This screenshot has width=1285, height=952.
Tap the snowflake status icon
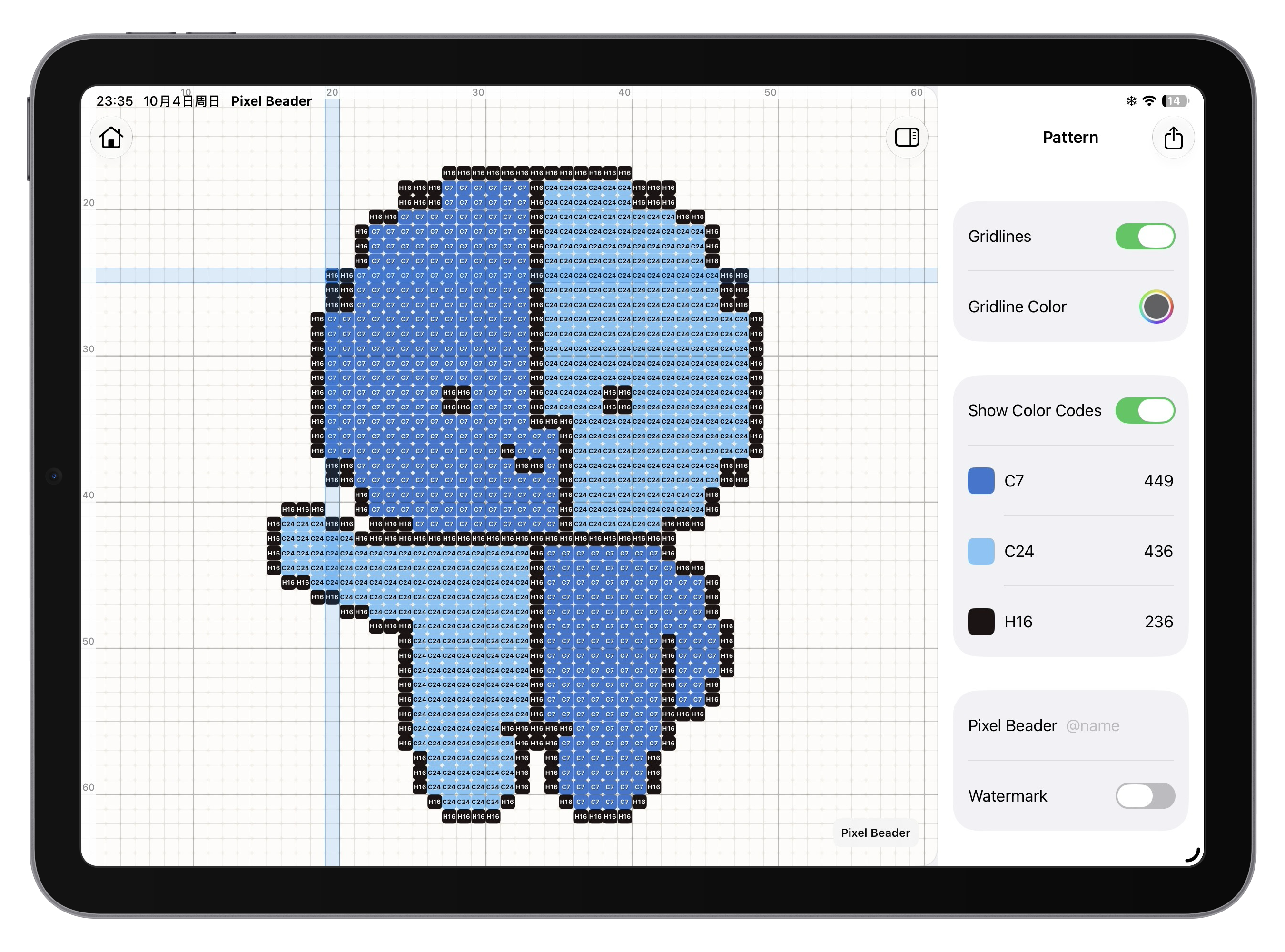coord(1131,101)
